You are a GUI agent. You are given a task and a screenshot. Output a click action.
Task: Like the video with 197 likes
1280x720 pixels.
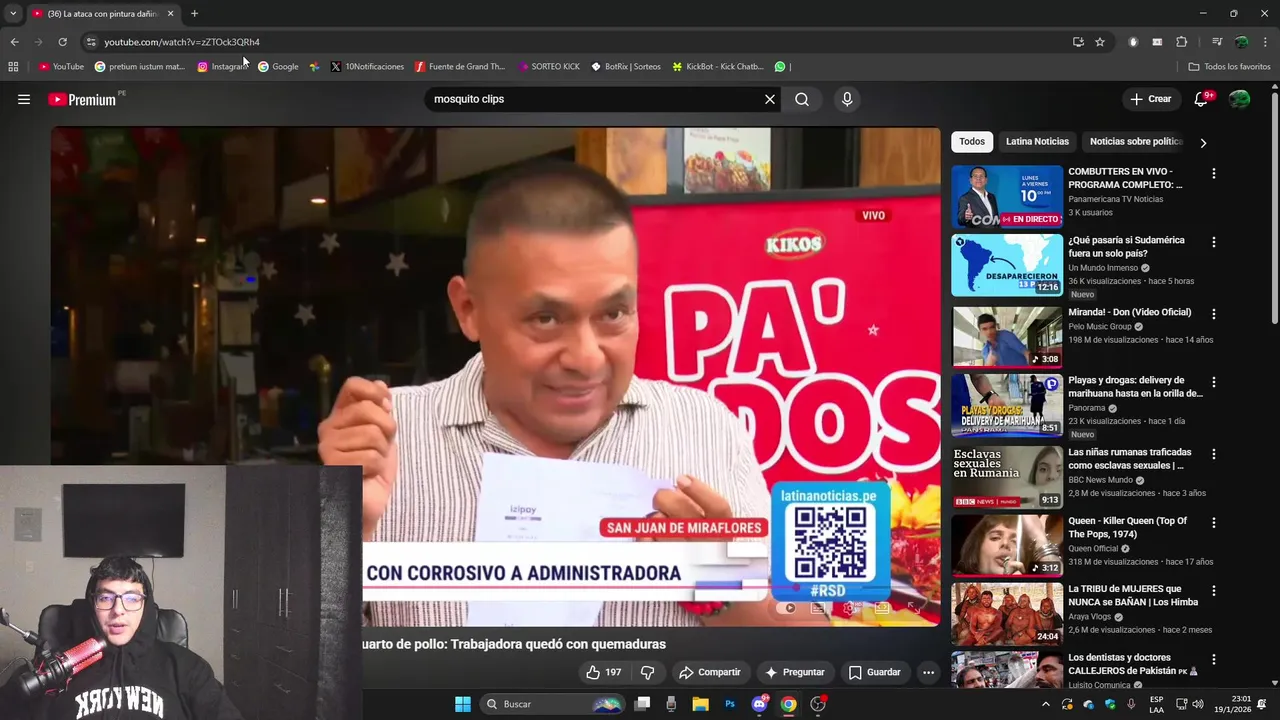point(604,672)
